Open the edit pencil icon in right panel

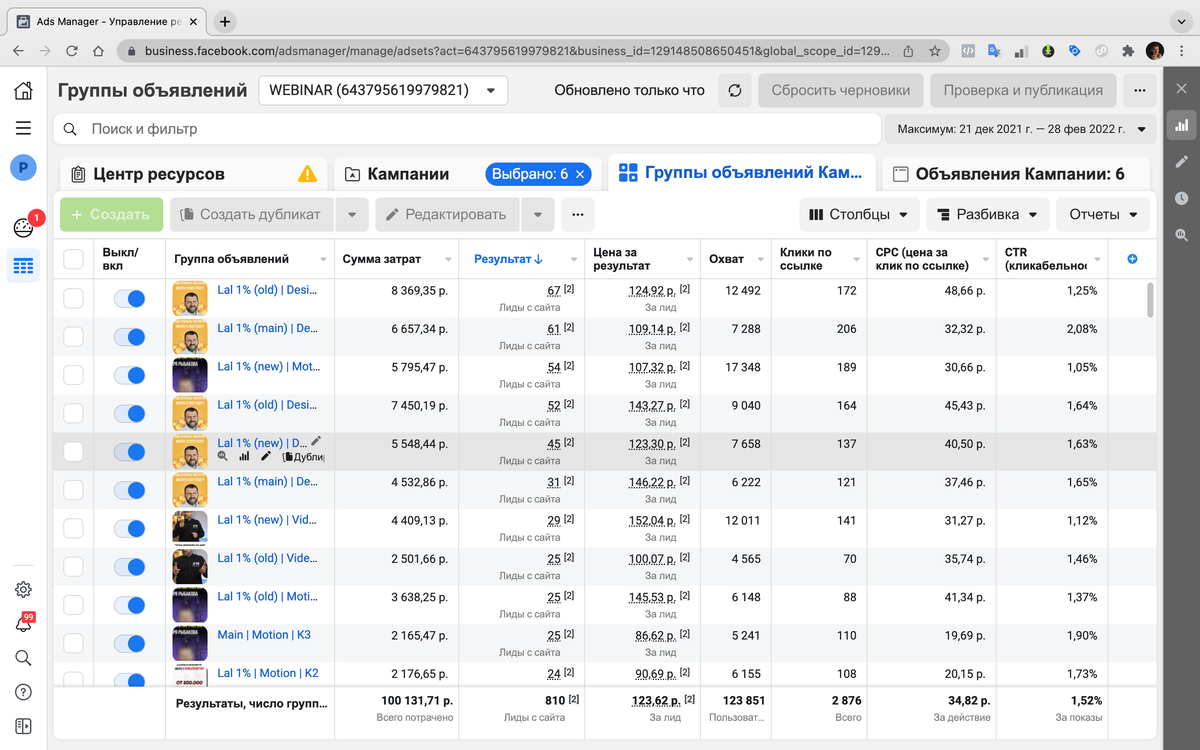click(x=1182, y=162)
